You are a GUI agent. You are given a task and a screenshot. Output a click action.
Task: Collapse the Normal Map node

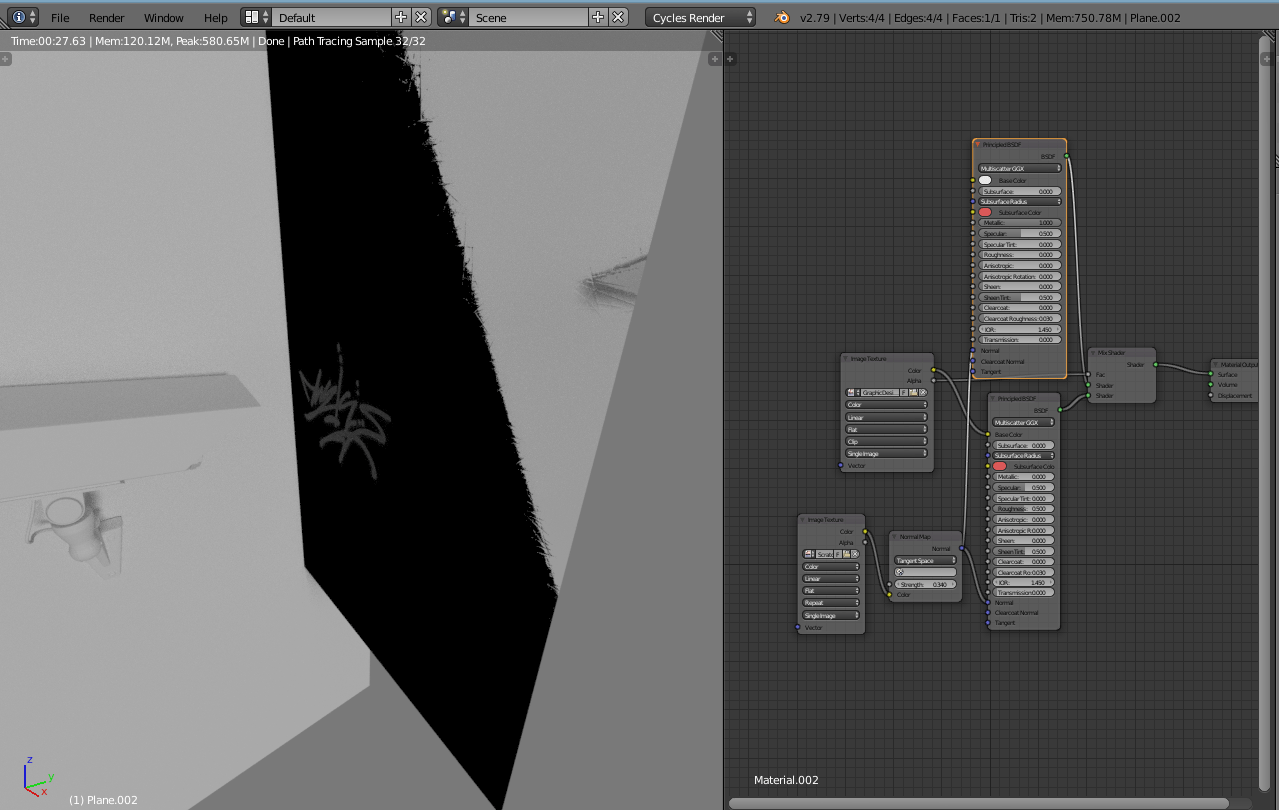pyautogui.click(x=894, y=537)
